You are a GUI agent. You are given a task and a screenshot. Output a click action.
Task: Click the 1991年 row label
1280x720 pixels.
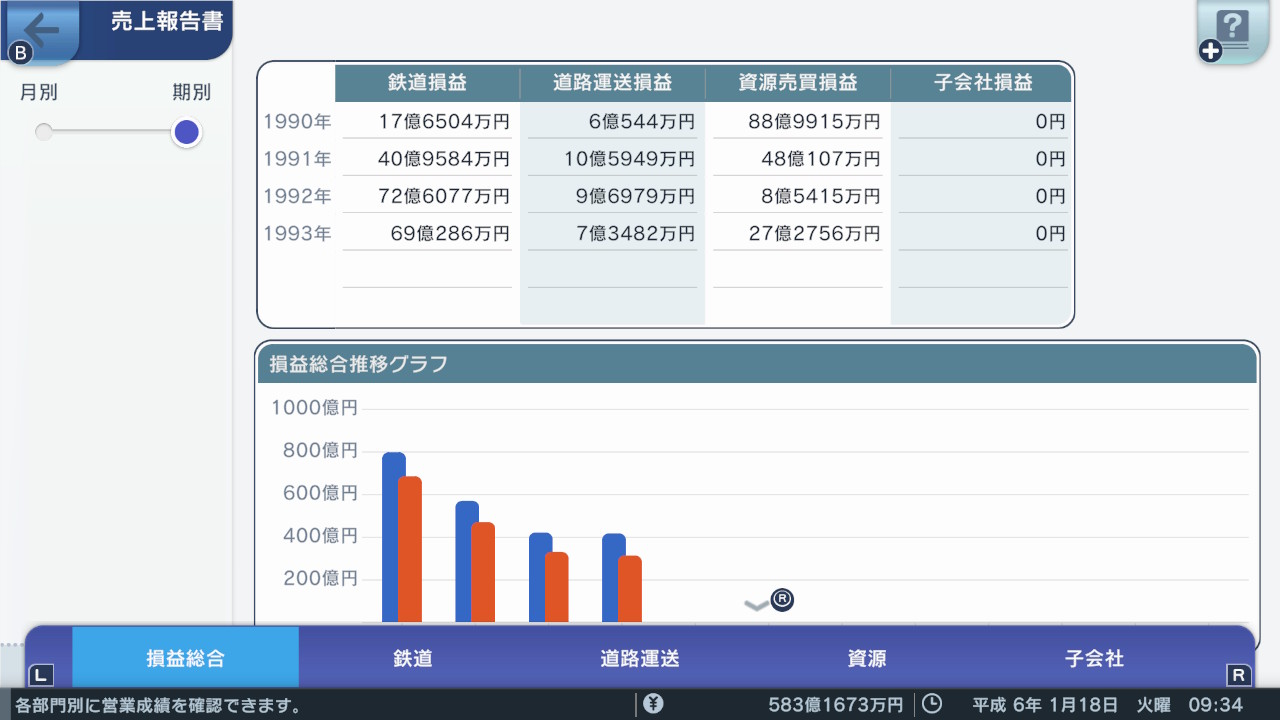[297, 159]
